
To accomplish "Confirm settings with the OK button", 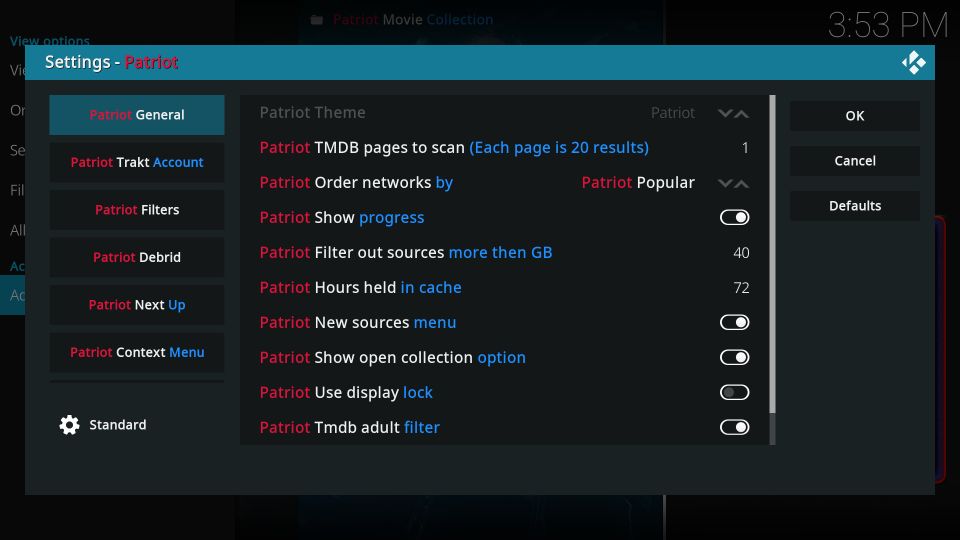I will (855, 116).
